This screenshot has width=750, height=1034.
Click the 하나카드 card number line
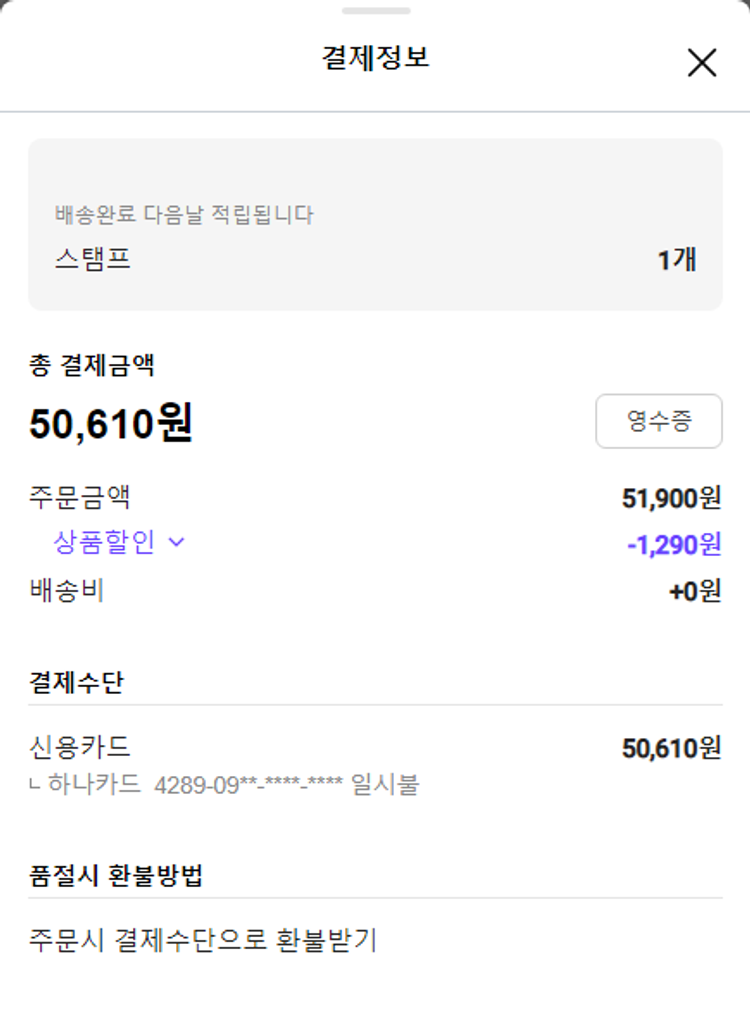pyautogui.click(x=225, y=785)
